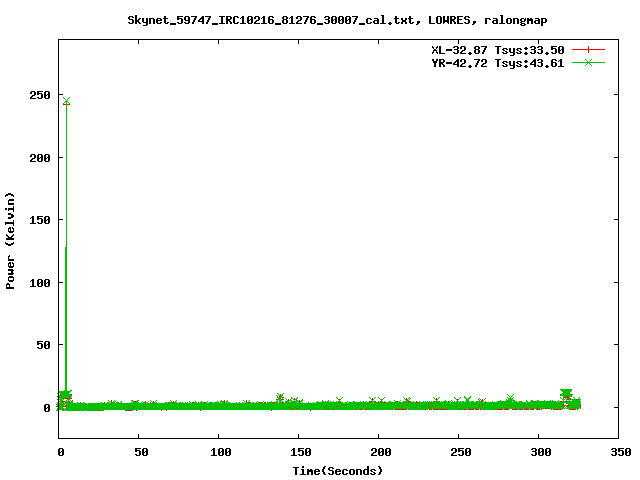This screenshot has width=640, height=480.
Task: Click the green bump marker near 318 seconds
Action: 566,393
